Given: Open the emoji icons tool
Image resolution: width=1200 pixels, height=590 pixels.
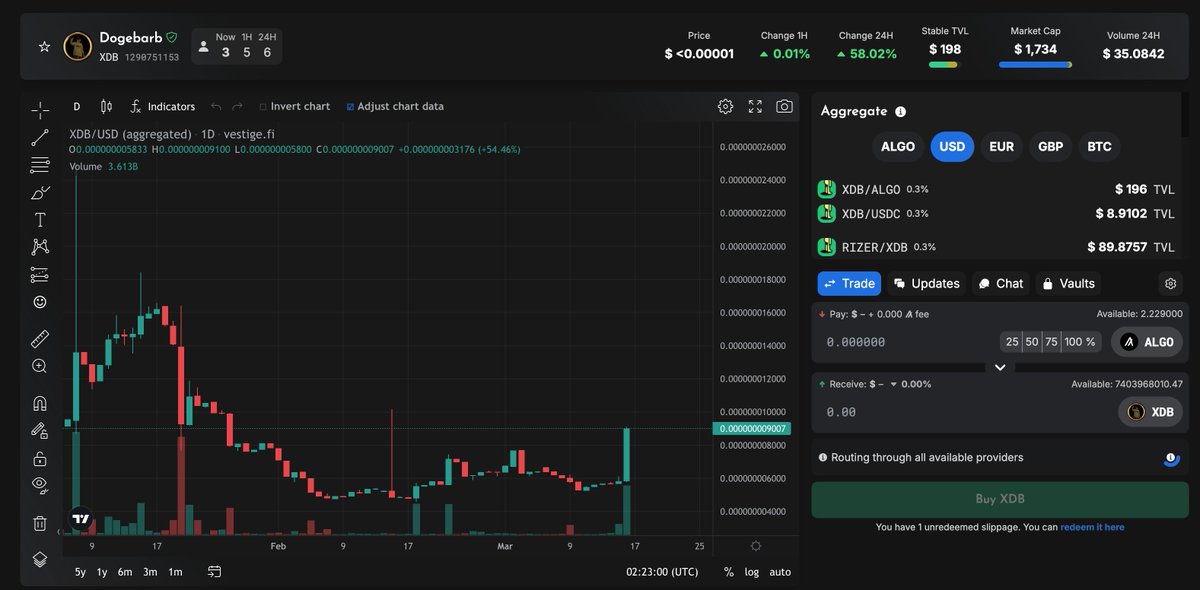Looking at the screenshot, I should tap(40, 301).
